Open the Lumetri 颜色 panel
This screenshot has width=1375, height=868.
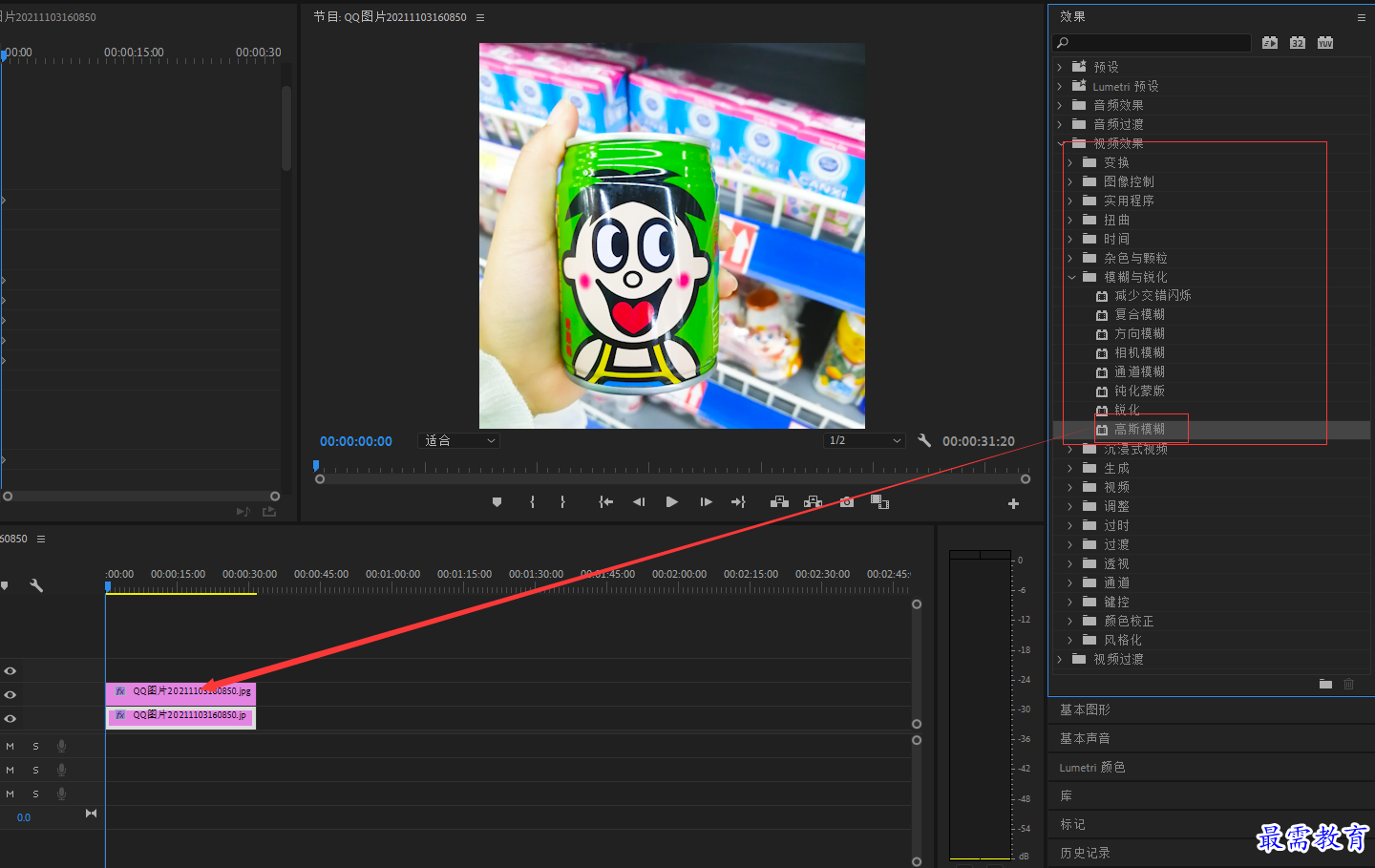(1092, 767)
